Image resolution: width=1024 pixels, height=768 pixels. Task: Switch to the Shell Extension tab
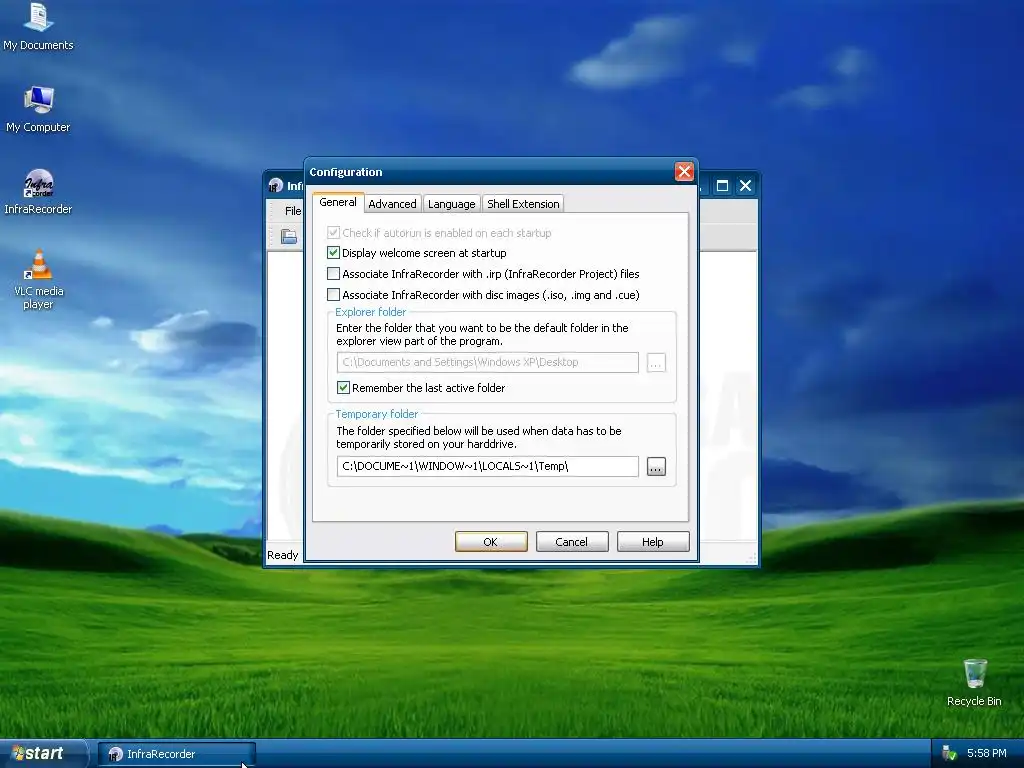[523, 204]
